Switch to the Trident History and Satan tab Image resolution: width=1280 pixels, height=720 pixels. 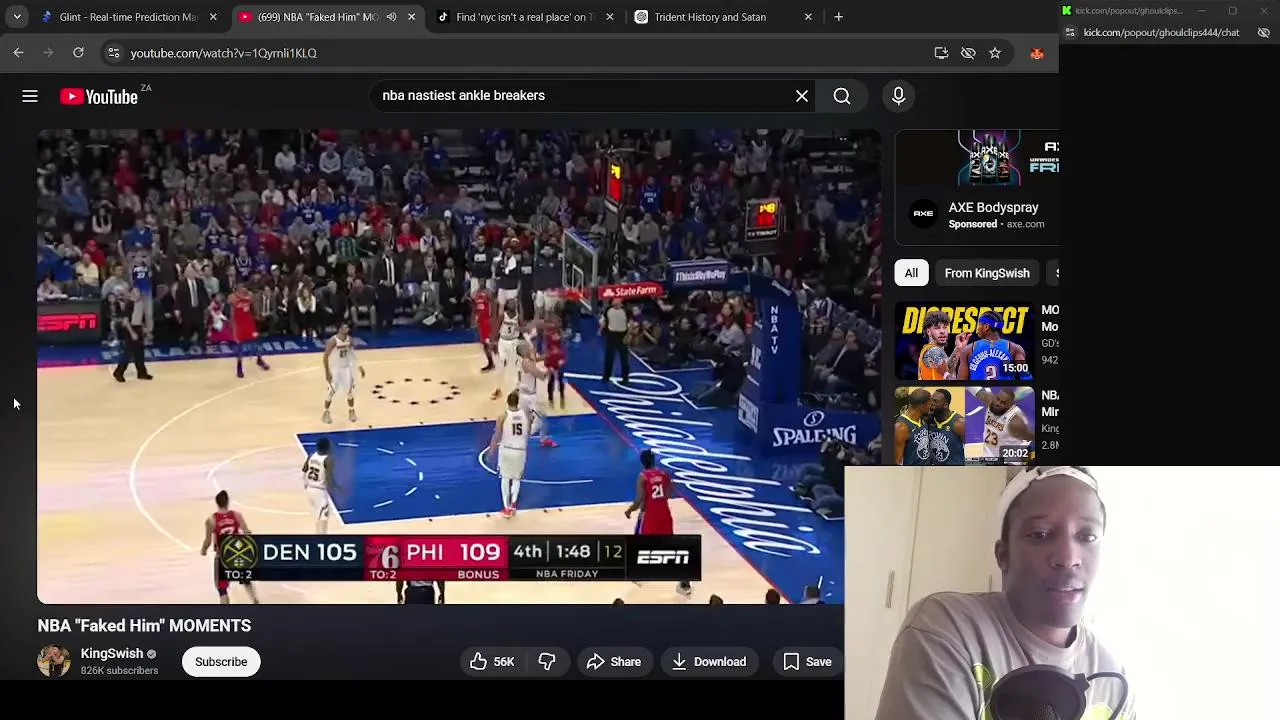(x=710, y=17)
